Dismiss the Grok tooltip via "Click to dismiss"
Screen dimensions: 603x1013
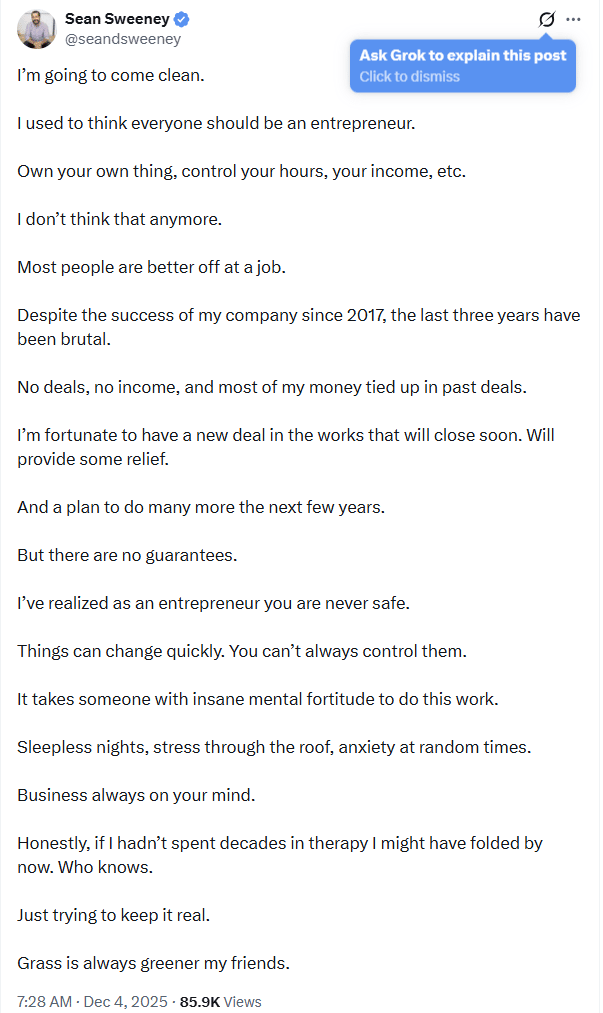[410, 77]
